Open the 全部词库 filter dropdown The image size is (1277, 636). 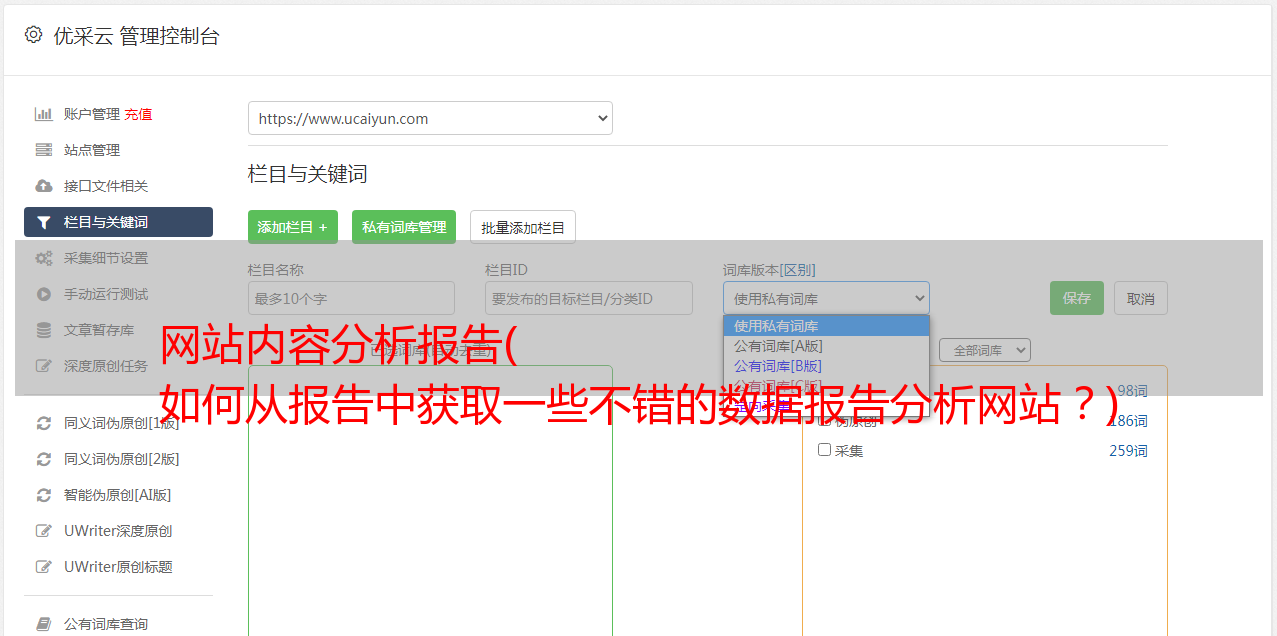pos(984,350)
